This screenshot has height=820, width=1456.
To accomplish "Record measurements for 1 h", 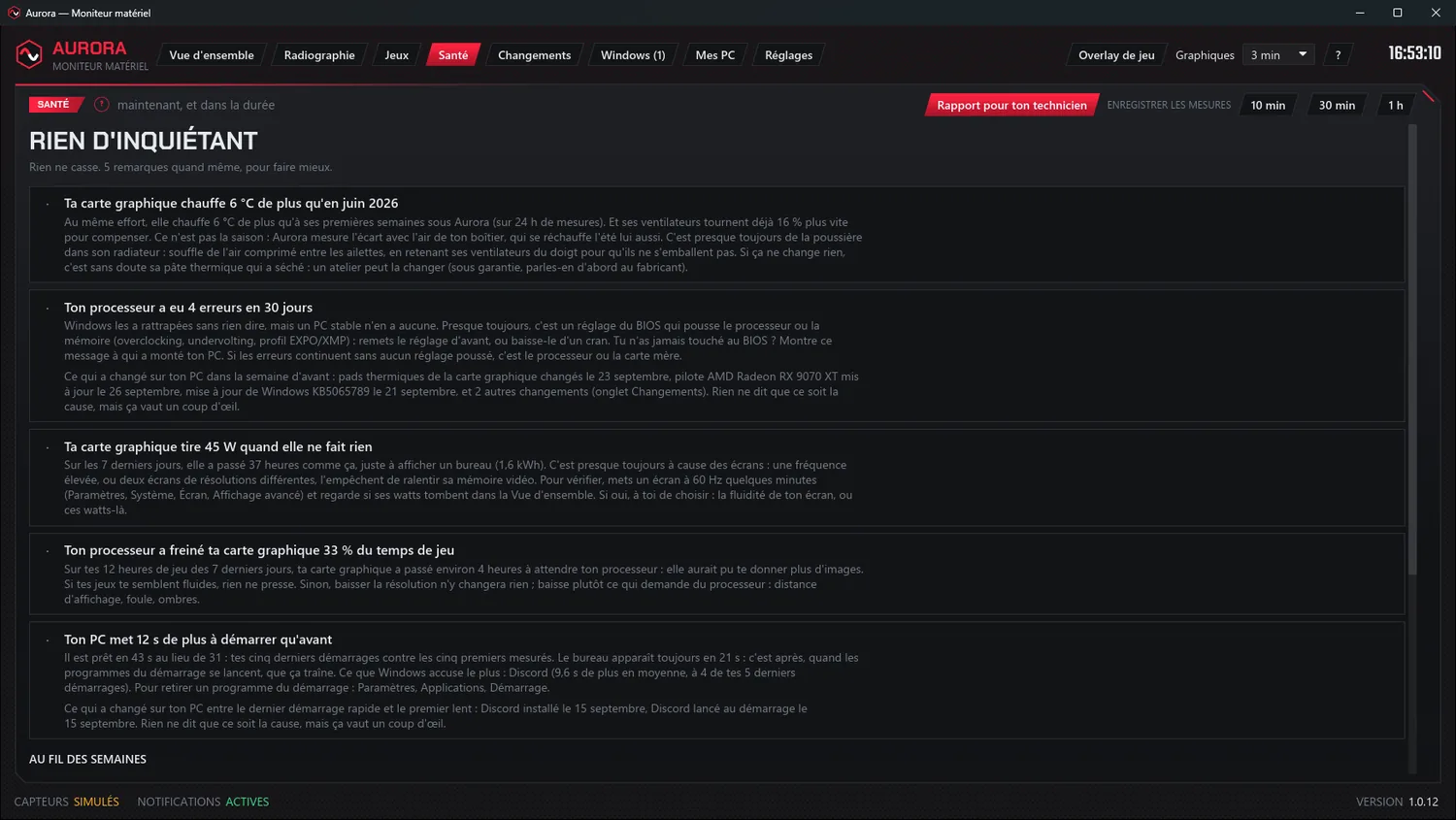I will [1396, 105].
